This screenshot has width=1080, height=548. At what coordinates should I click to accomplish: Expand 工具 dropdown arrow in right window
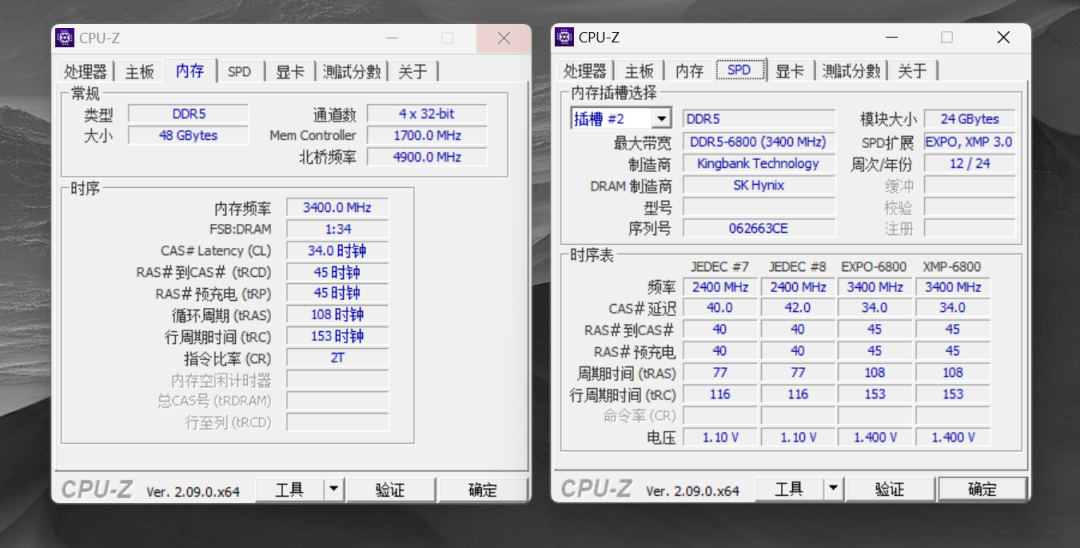(x=833, y=489)
